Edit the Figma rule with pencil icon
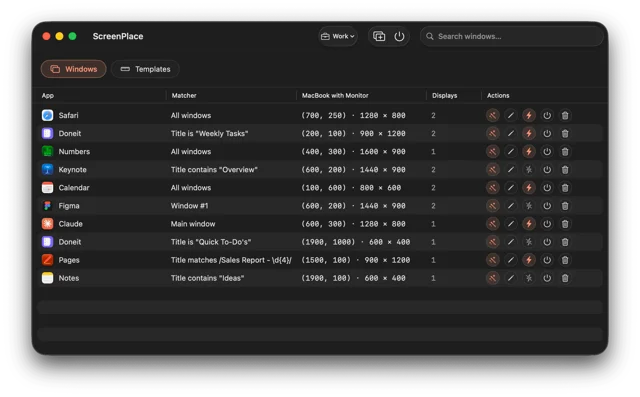This screenshot has height=397, width=640. pos(511,206)
